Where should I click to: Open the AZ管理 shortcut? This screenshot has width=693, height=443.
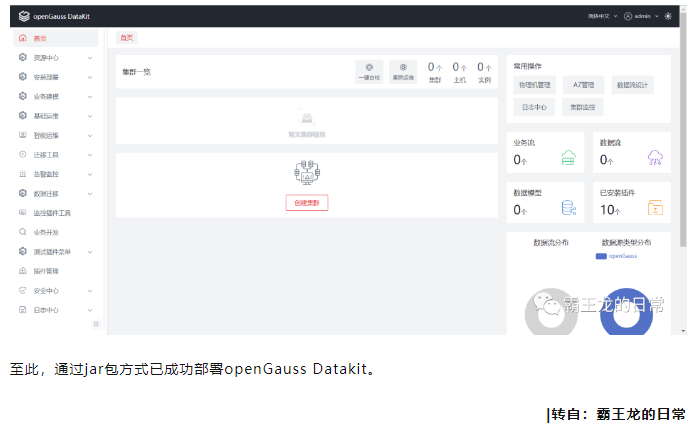point(583,85)
